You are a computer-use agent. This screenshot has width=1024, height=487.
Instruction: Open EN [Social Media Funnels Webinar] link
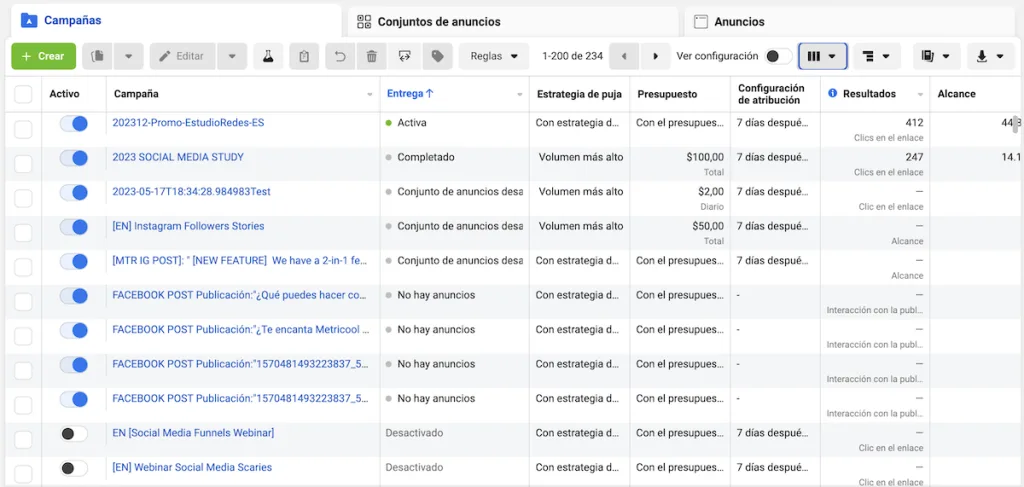click(x=193, y=433)
